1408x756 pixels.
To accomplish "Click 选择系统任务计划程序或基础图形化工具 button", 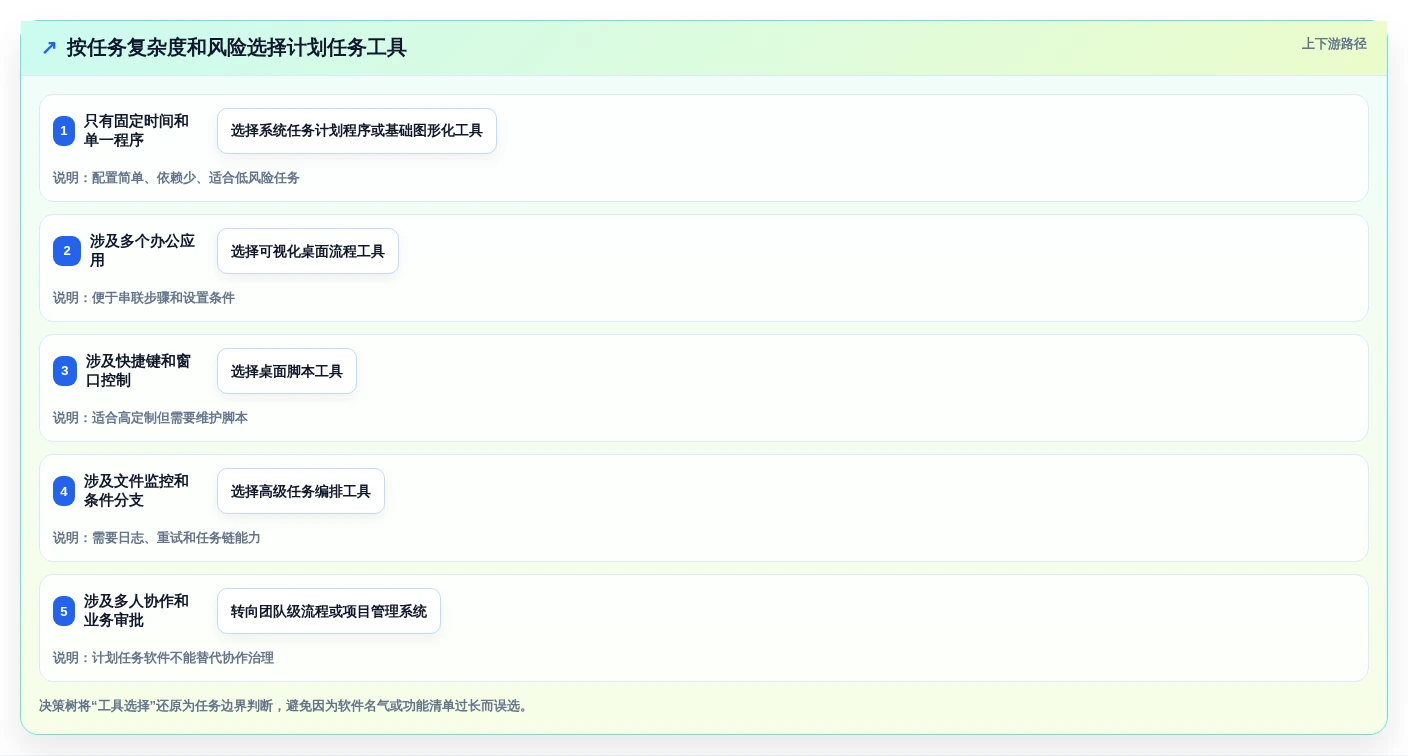I will click(357, 131).
